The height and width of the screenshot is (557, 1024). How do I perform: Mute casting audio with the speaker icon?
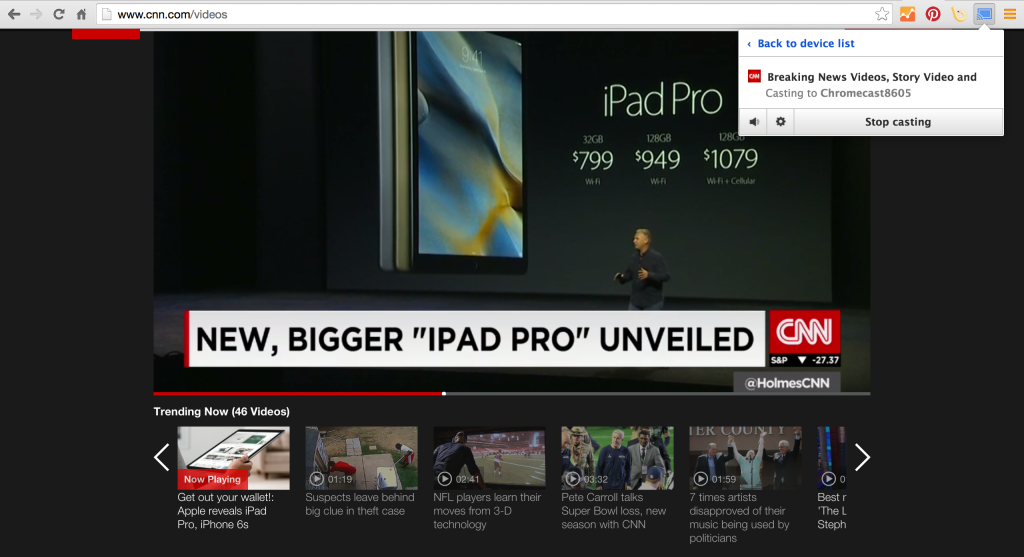point(754,121)
